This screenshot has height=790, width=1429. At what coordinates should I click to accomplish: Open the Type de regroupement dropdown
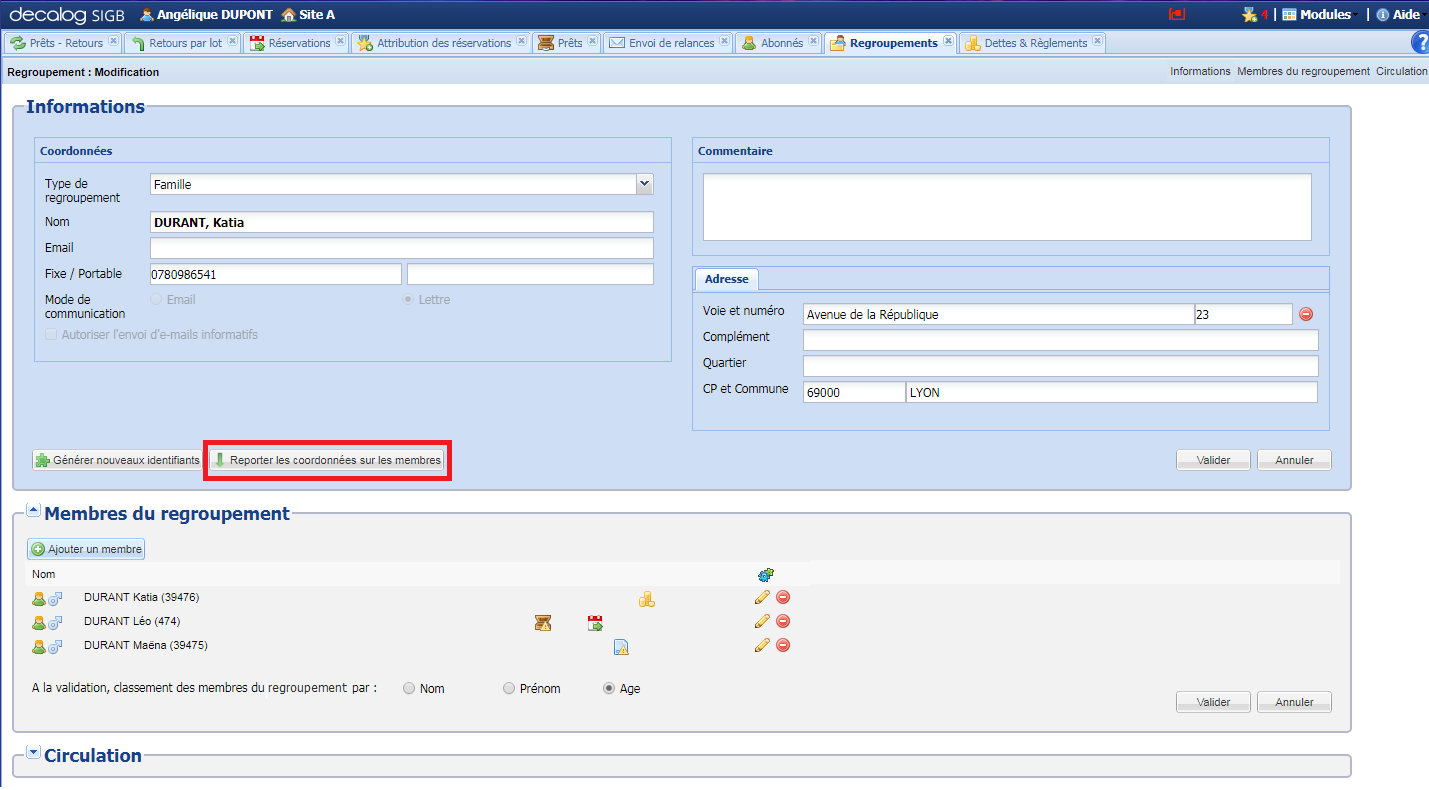pos(644,184)
